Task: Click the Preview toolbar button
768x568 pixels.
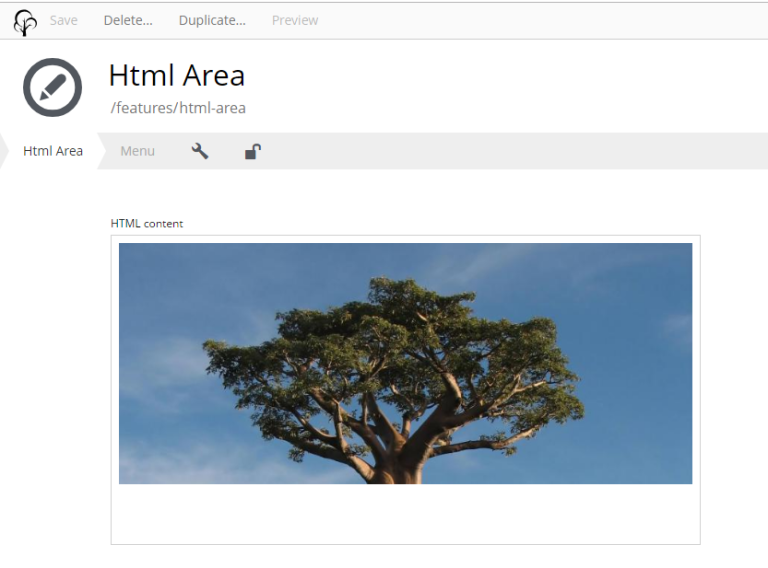Action: click(x=295, y=20)
